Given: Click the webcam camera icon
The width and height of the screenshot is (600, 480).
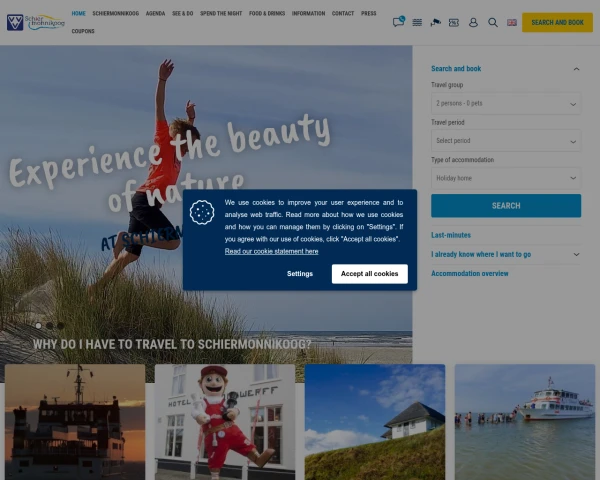Looking at the screenshot, I should [x=435, y=22].
